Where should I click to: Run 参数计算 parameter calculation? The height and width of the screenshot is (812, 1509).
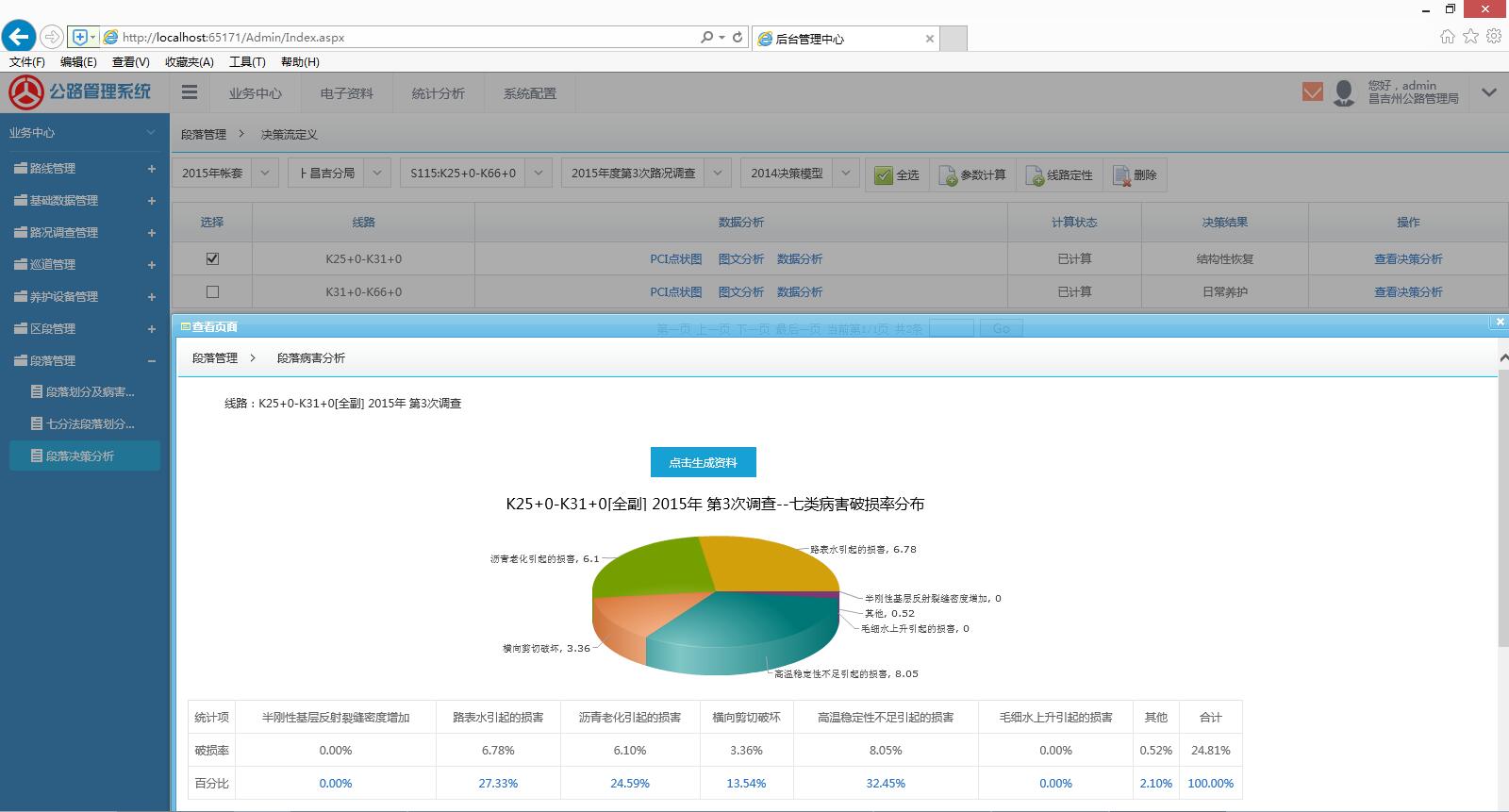point(972,174)
